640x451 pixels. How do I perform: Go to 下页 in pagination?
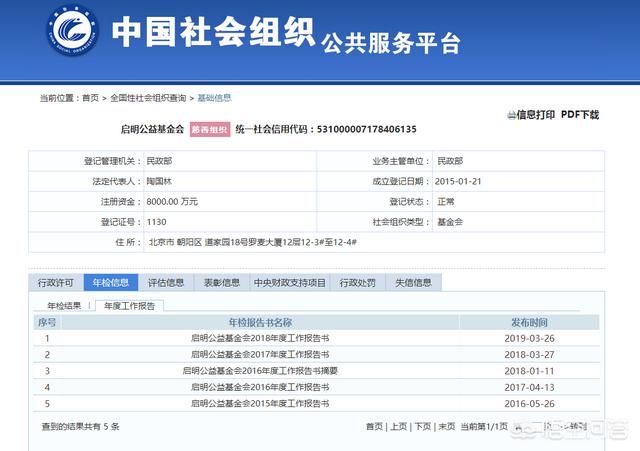coord(423,427)
